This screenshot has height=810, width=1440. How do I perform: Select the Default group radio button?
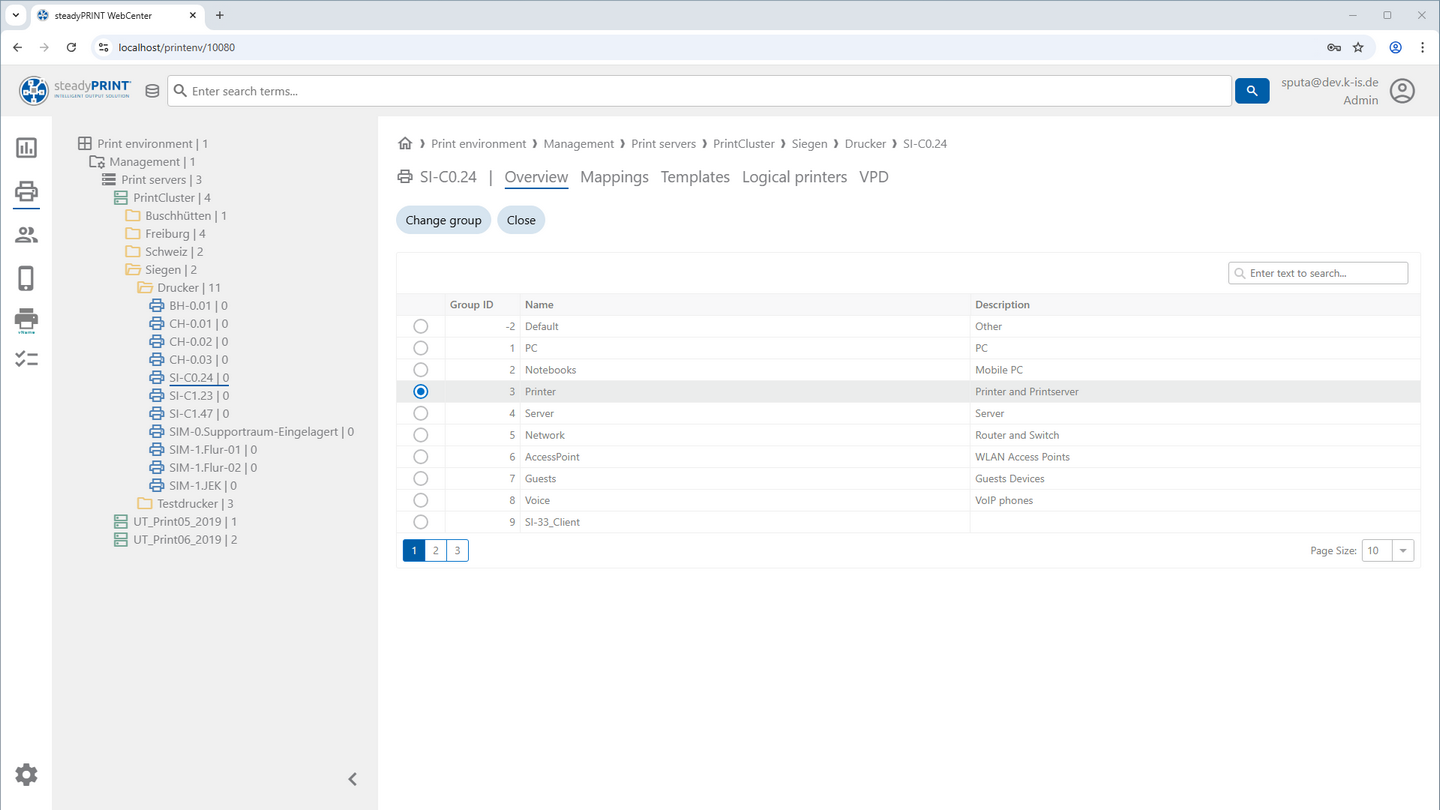pyautogui.click(x=420, y=326)
